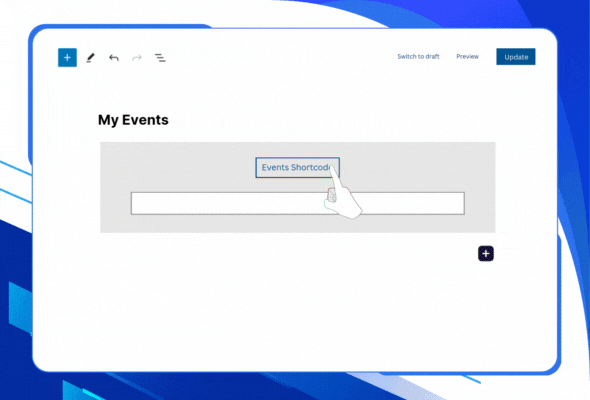
Task: Redo the last undone change
Action: pyautogui.click(x=137, y=58)
